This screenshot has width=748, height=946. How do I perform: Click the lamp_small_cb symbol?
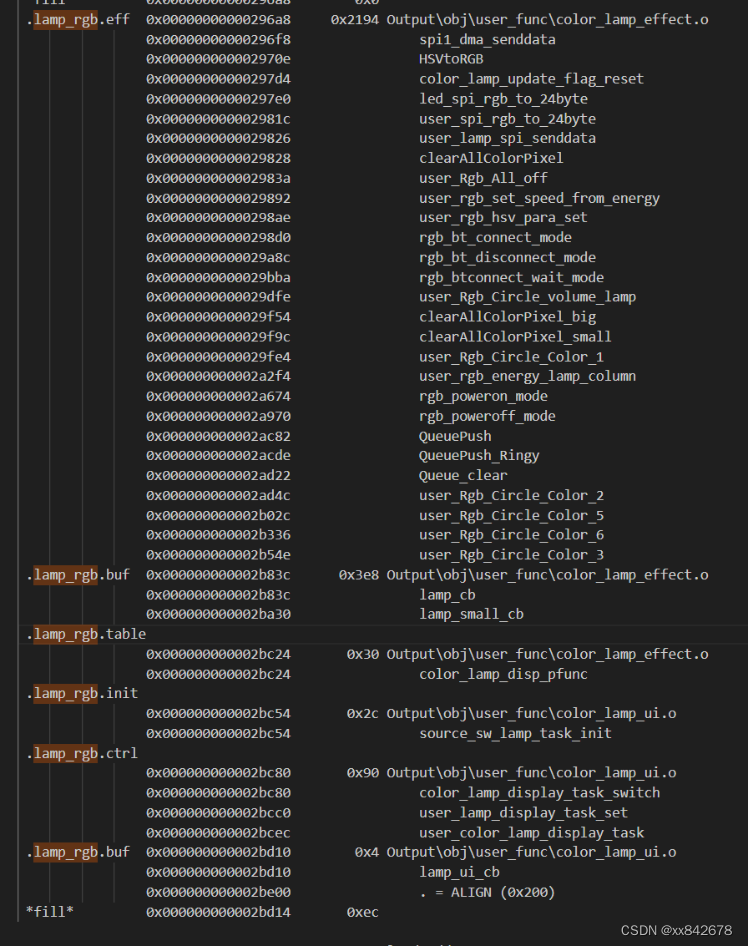(x=471, y=614)
